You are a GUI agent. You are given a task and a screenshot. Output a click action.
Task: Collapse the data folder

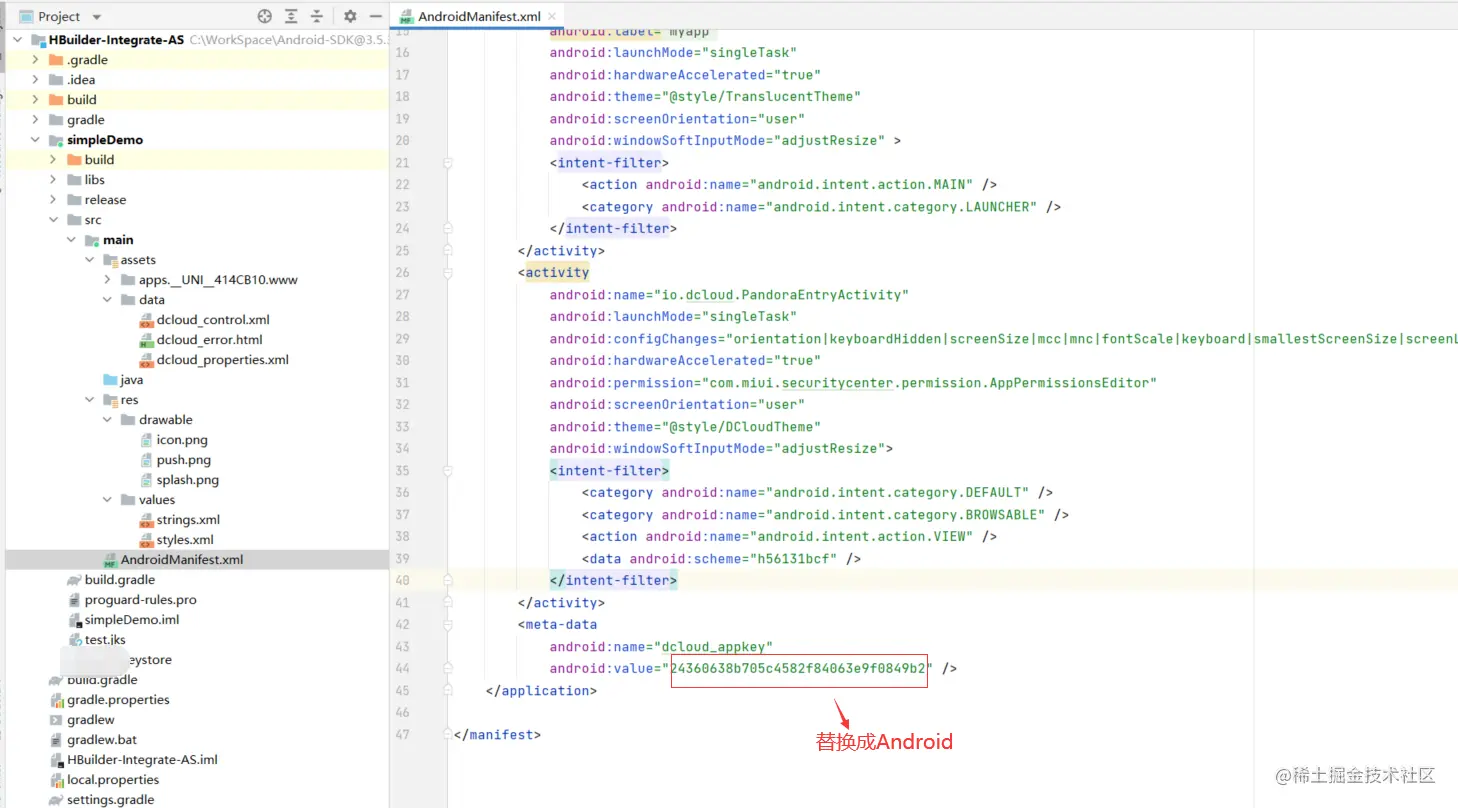(x=108, y=300)
